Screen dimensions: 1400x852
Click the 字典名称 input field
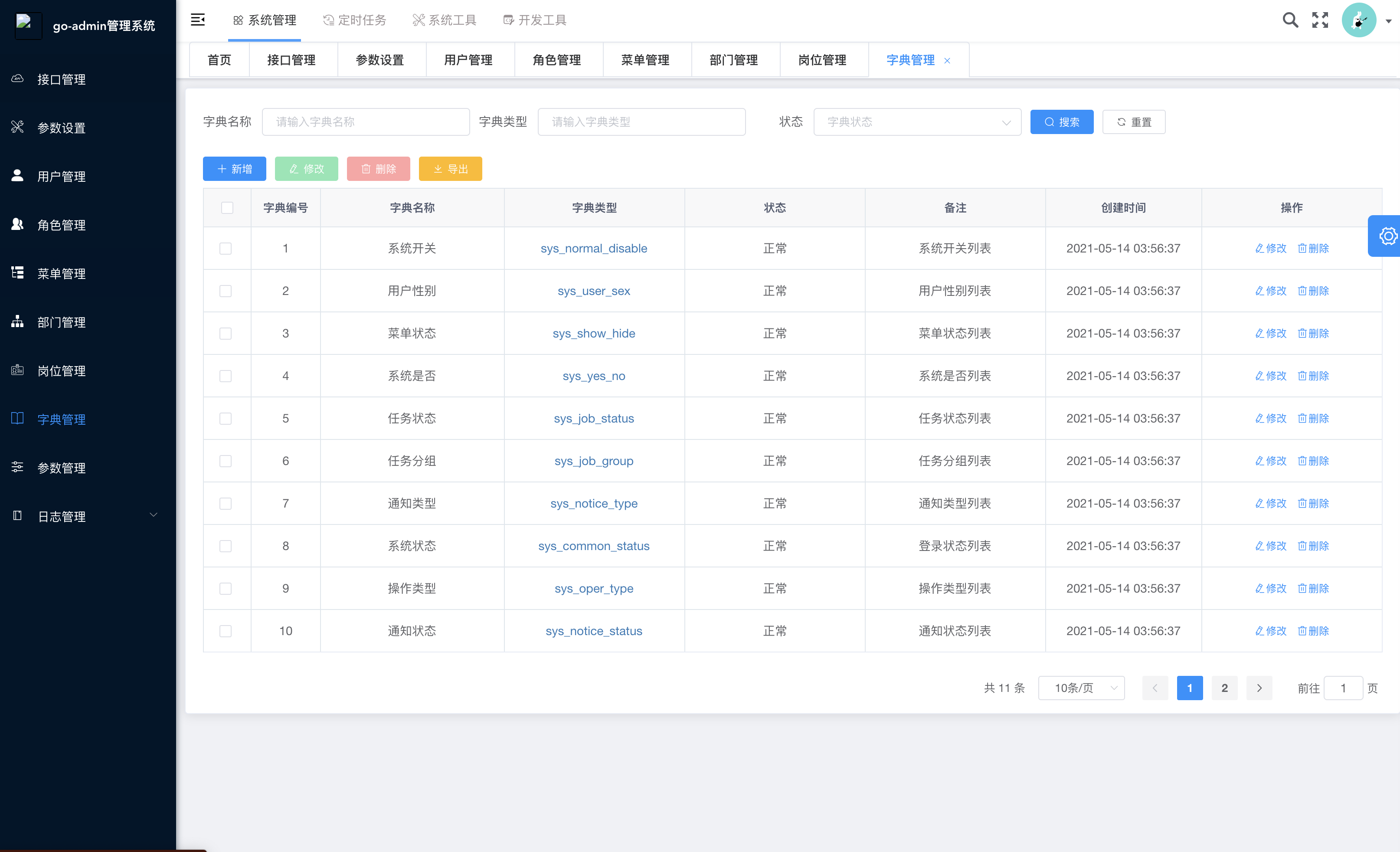pos(365,121)
